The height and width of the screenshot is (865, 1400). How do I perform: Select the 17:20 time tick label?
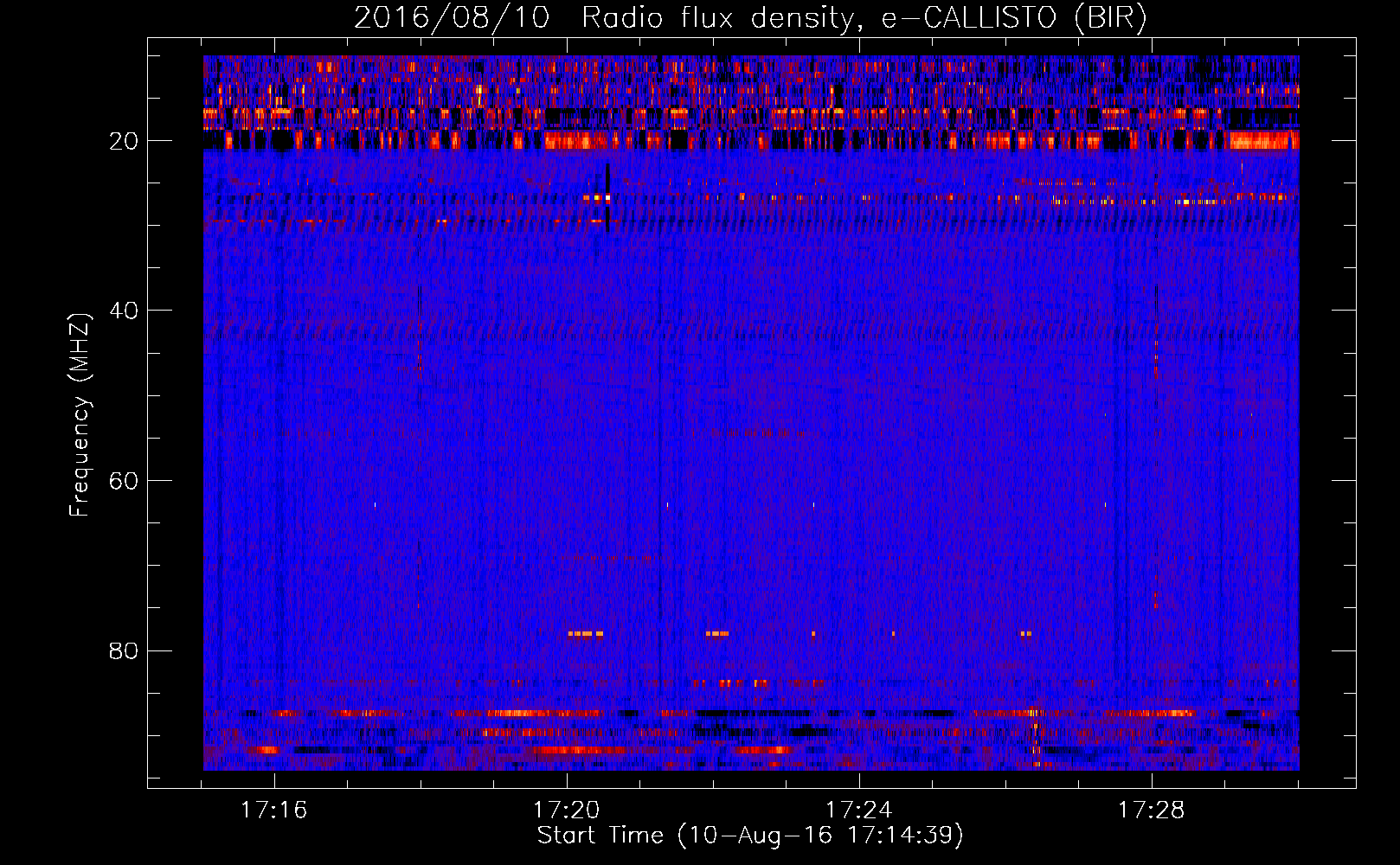click(567, 810)
